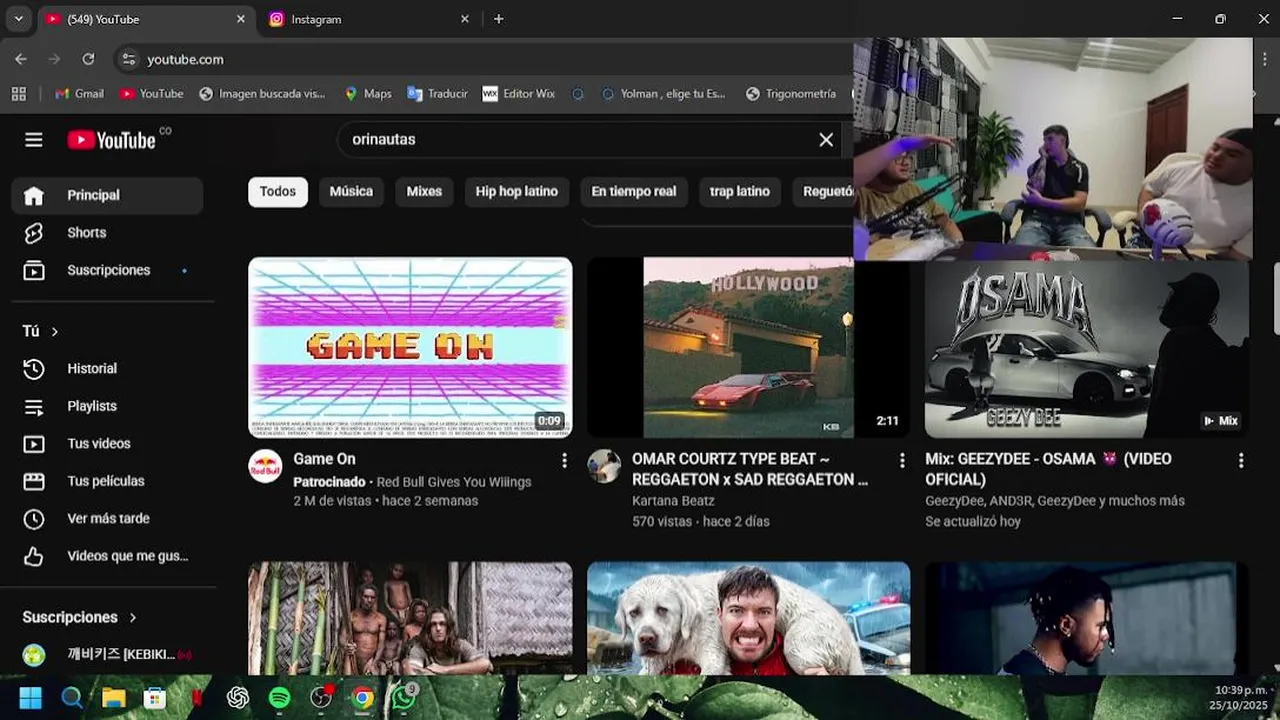Viewport: 1280px width, 720px height.
Task: Open a new browser tab
Action: click(499, 19)
